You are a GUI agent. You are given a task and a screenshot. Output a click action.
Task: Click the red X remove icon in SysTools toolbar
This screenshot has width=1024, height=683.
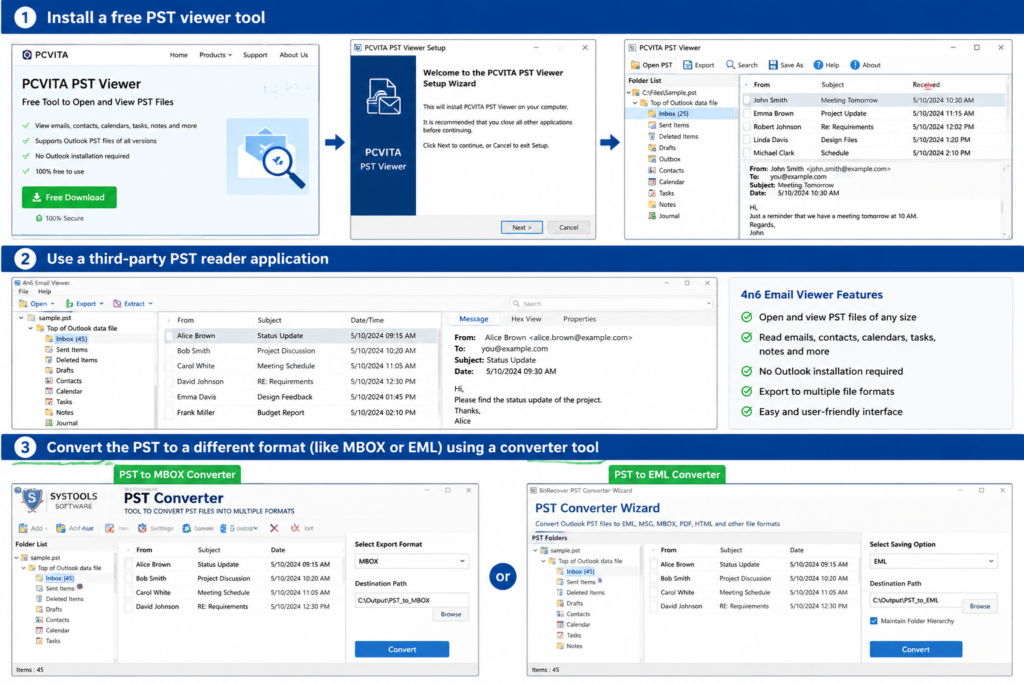[274, 528]
